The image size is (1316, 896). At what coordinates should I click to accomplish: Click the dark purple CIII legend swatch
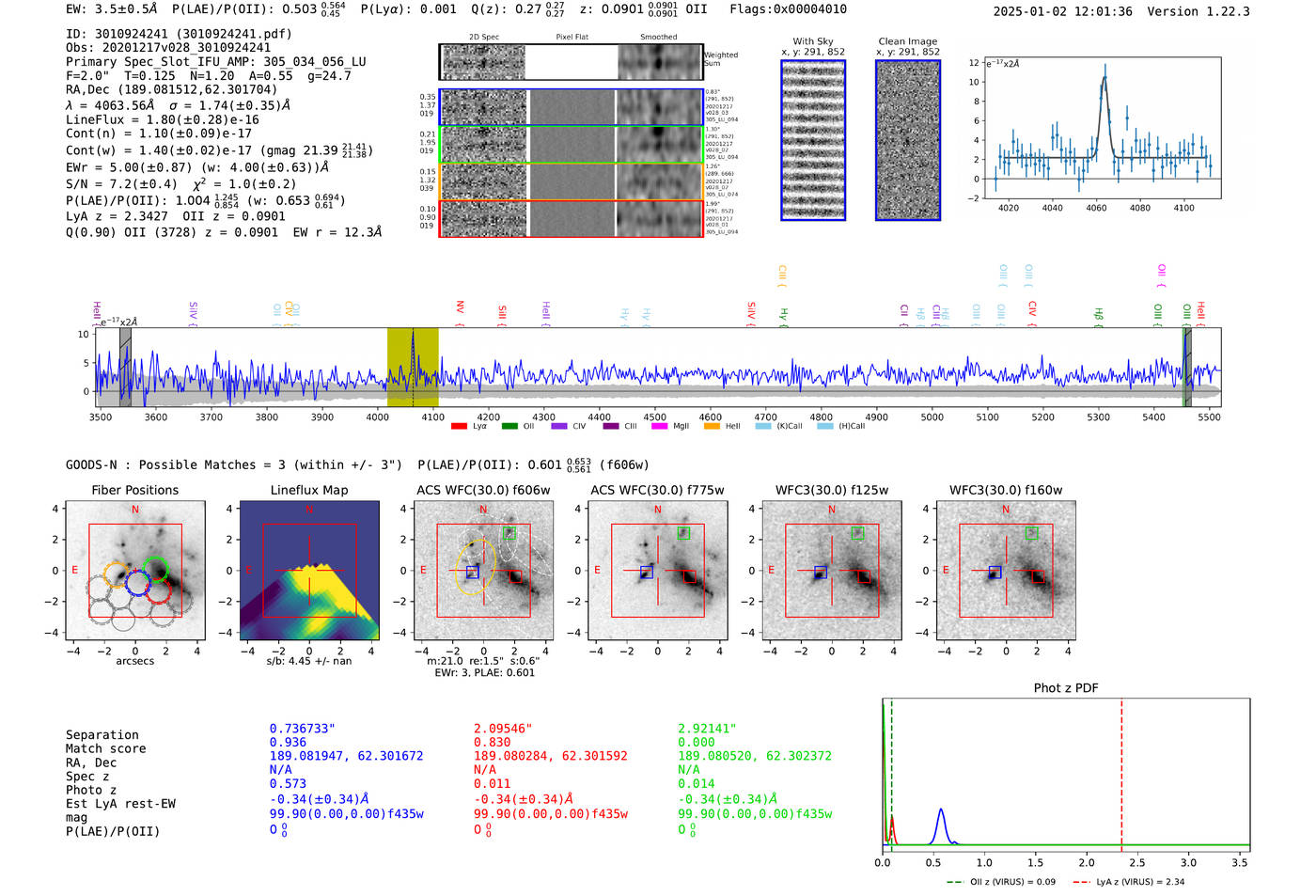tap(611, 426)
